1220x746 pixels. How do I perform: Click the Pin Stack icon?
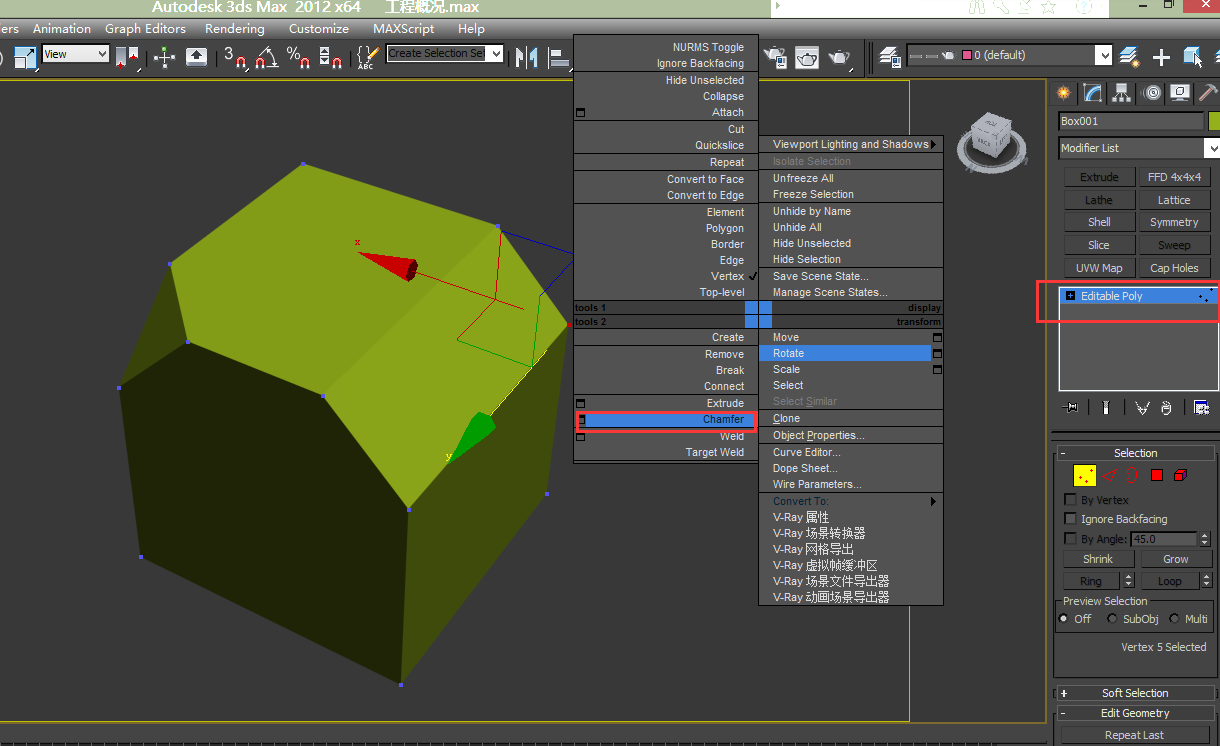(x=1072, y=407)
